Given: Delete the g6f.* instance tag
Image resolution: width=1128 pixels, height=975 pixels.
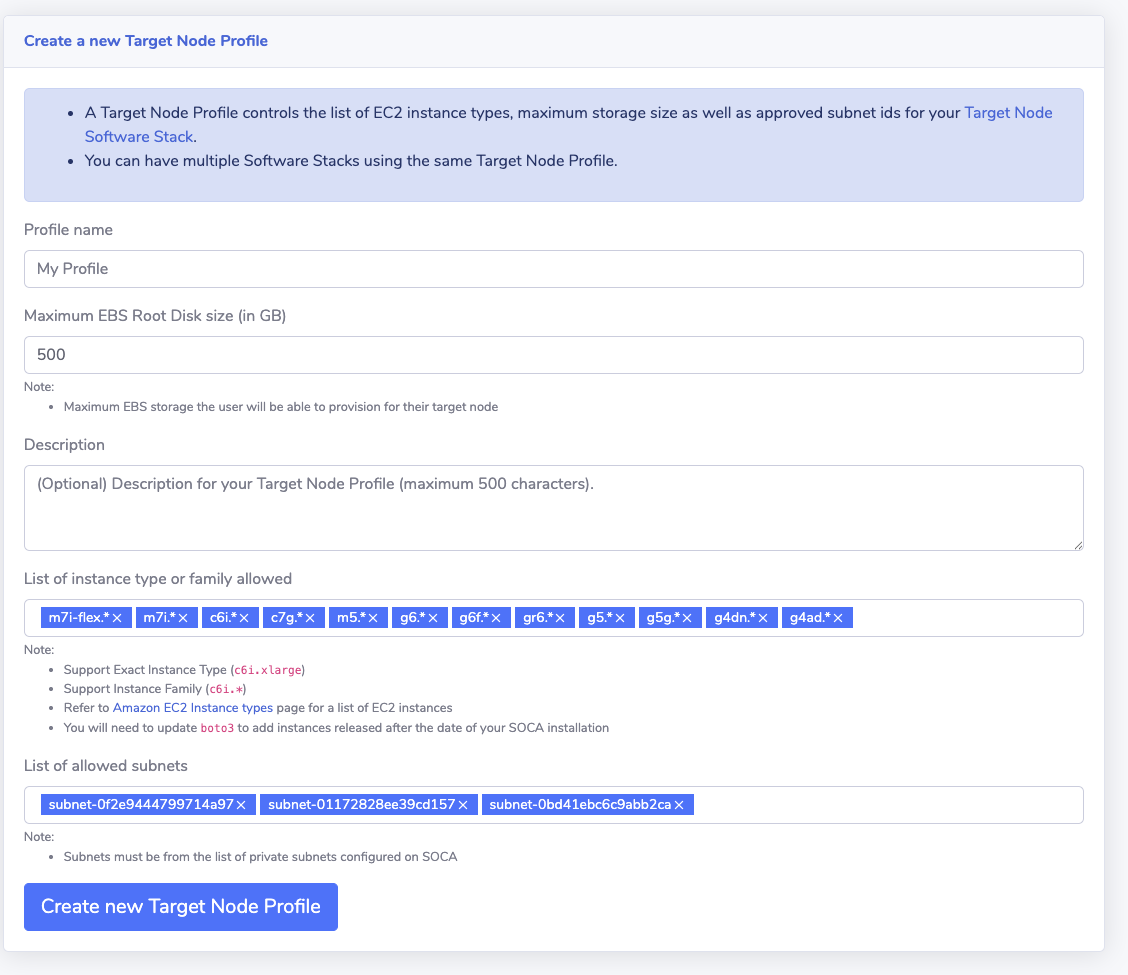Looking at the screenshot, I should coord(497,619).
